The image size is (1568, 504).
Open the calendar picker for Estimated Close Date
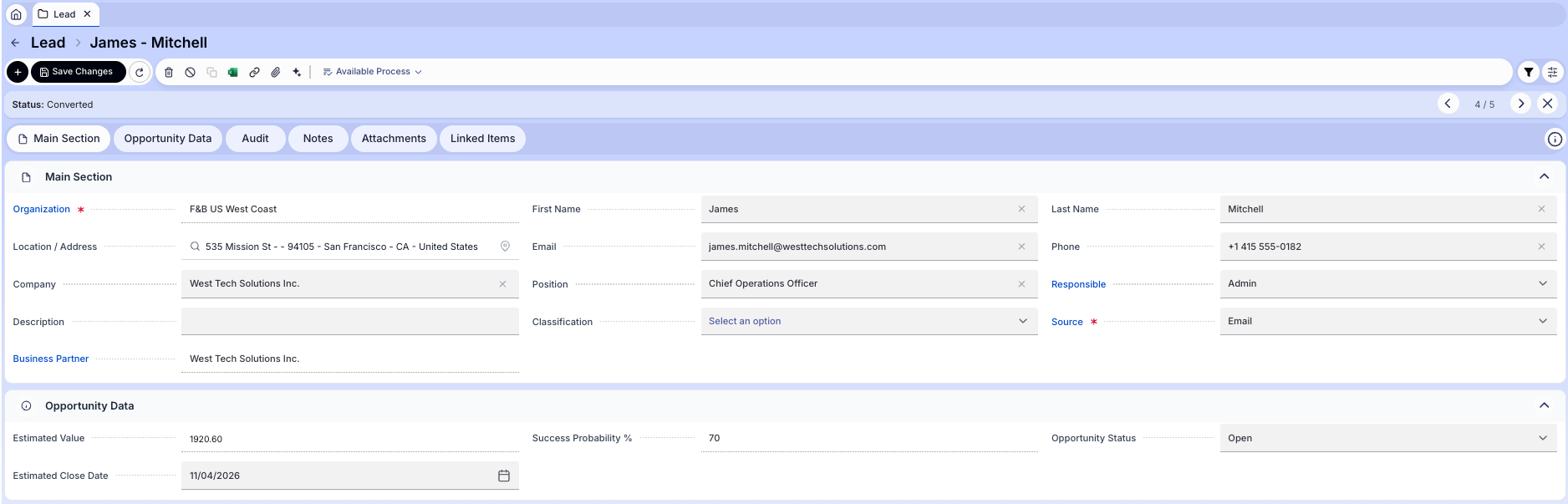[x=504, y=476]
